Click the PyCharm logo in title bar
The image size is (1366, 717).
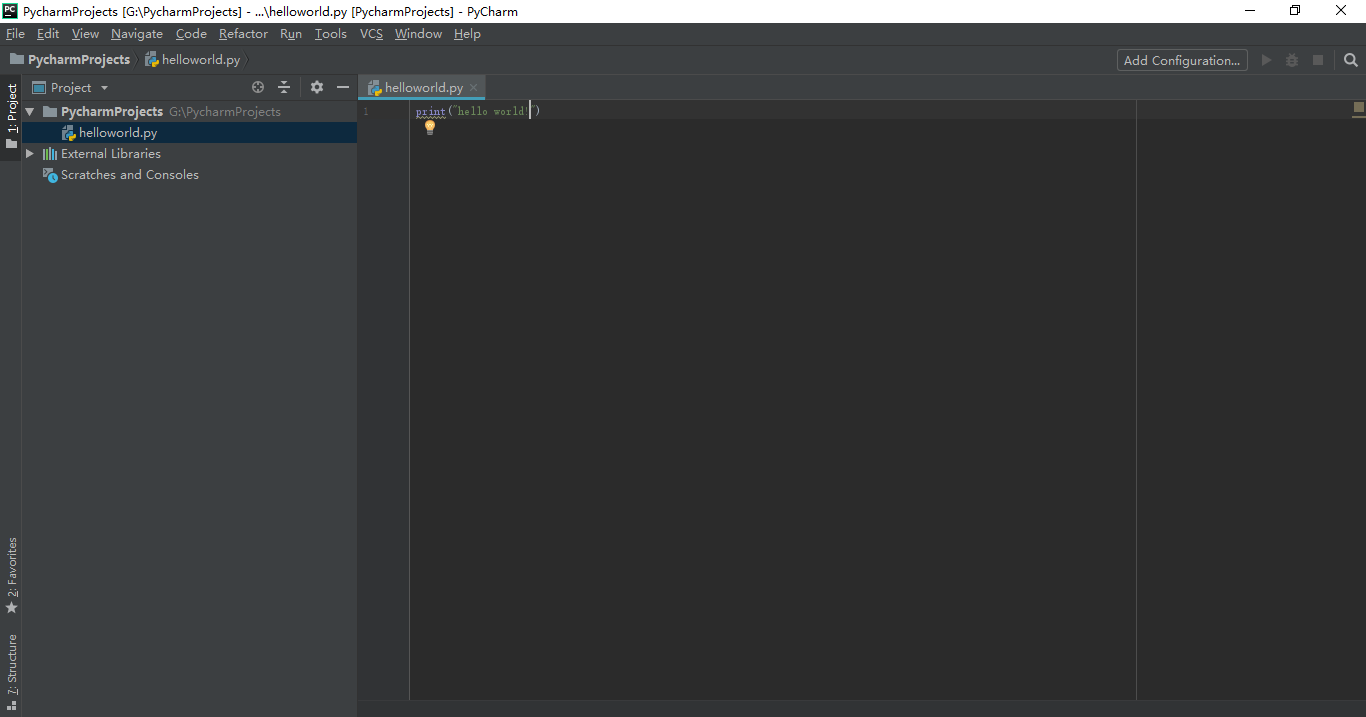(x=10, y=11)
